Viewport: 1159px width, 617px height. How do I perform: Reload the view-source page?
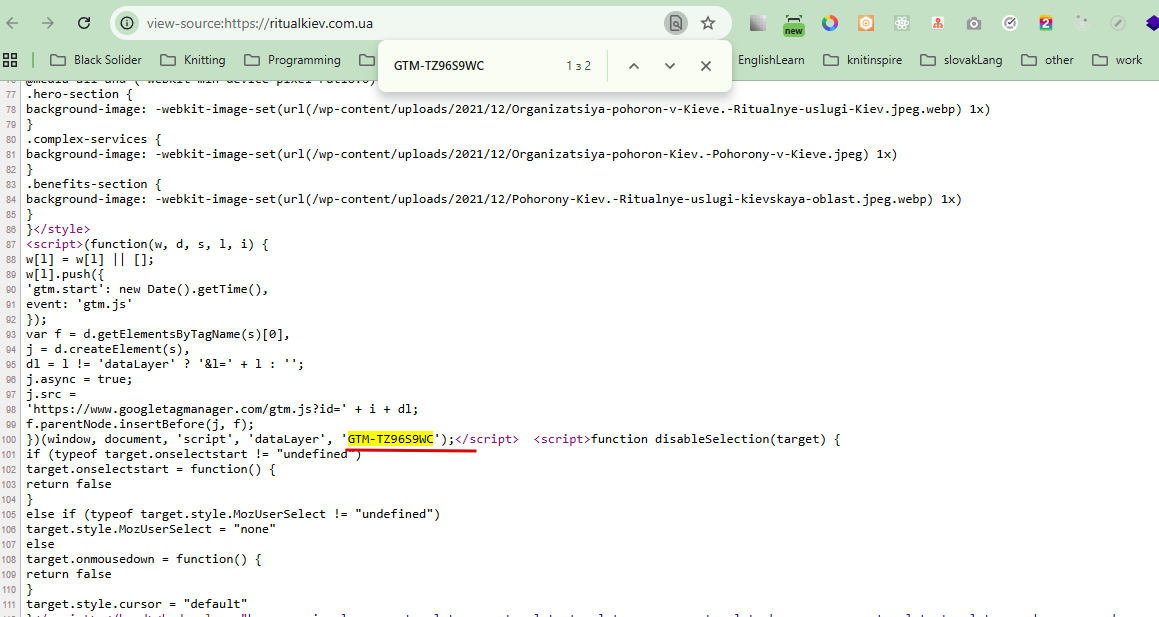click(84, 23)
